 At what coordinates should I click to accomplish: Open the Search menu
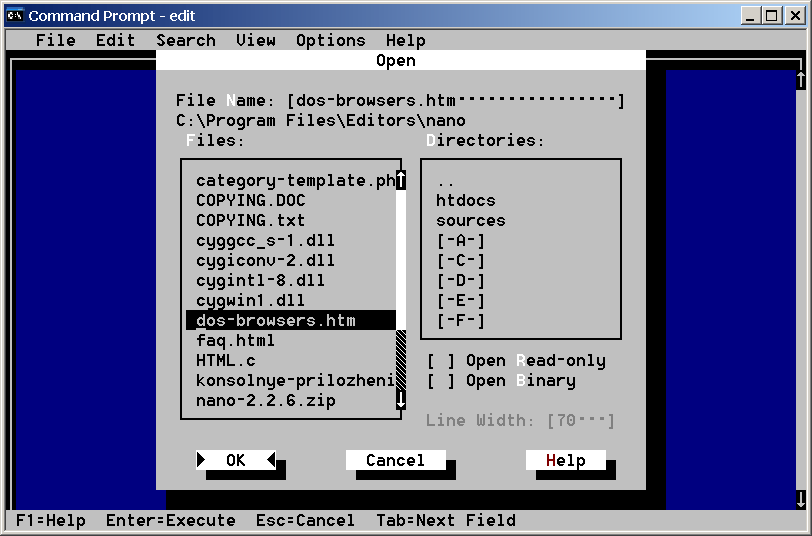185,40
